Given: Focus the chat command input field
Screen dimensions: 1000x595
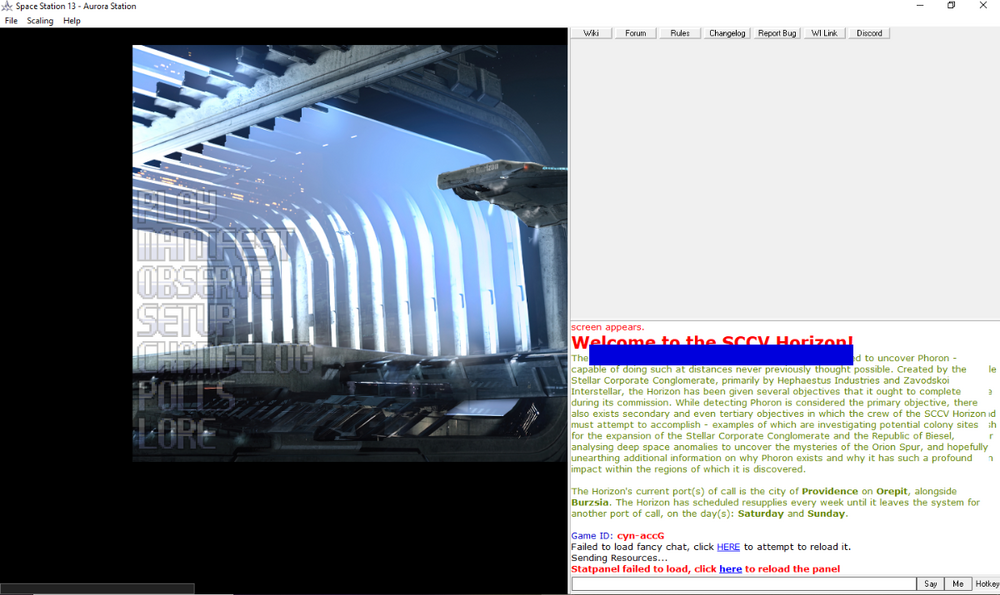Looking at the screenshot, I should [743, 584].
